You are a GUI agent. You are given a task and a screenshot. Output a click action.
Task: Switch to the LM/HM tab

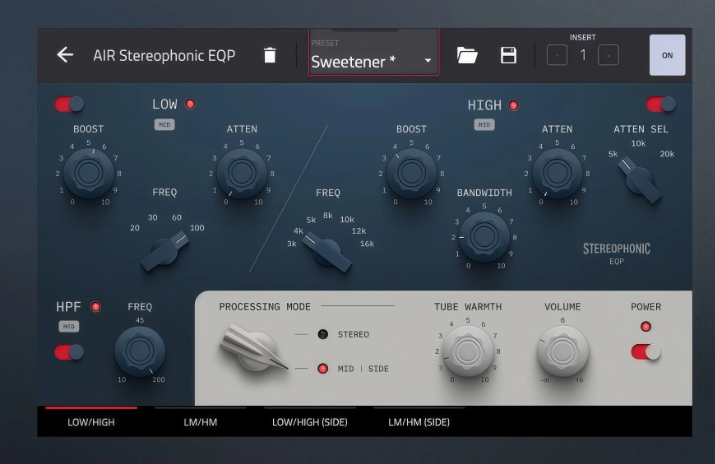(x=200, y=422)
